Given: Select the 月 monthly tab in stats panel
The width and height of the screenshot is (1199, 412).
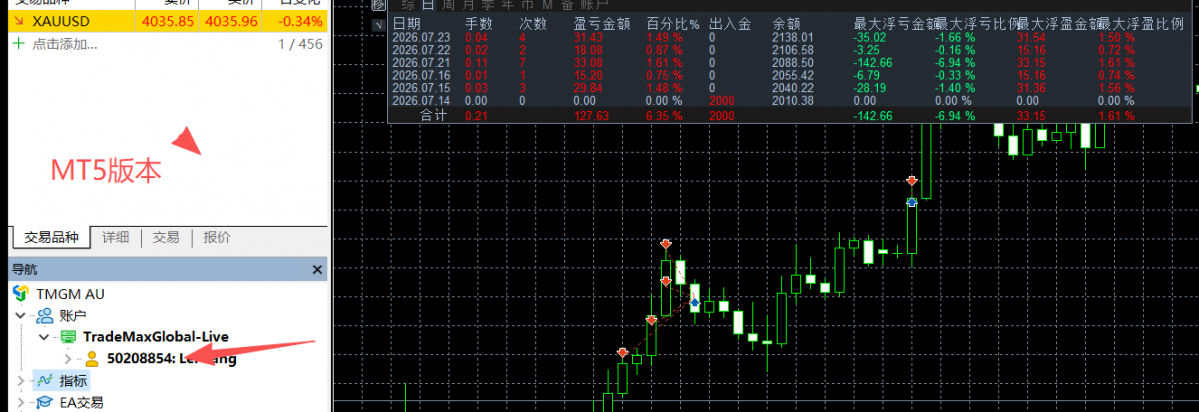Looking at the screenshot, I should click(x=467, y=5).
